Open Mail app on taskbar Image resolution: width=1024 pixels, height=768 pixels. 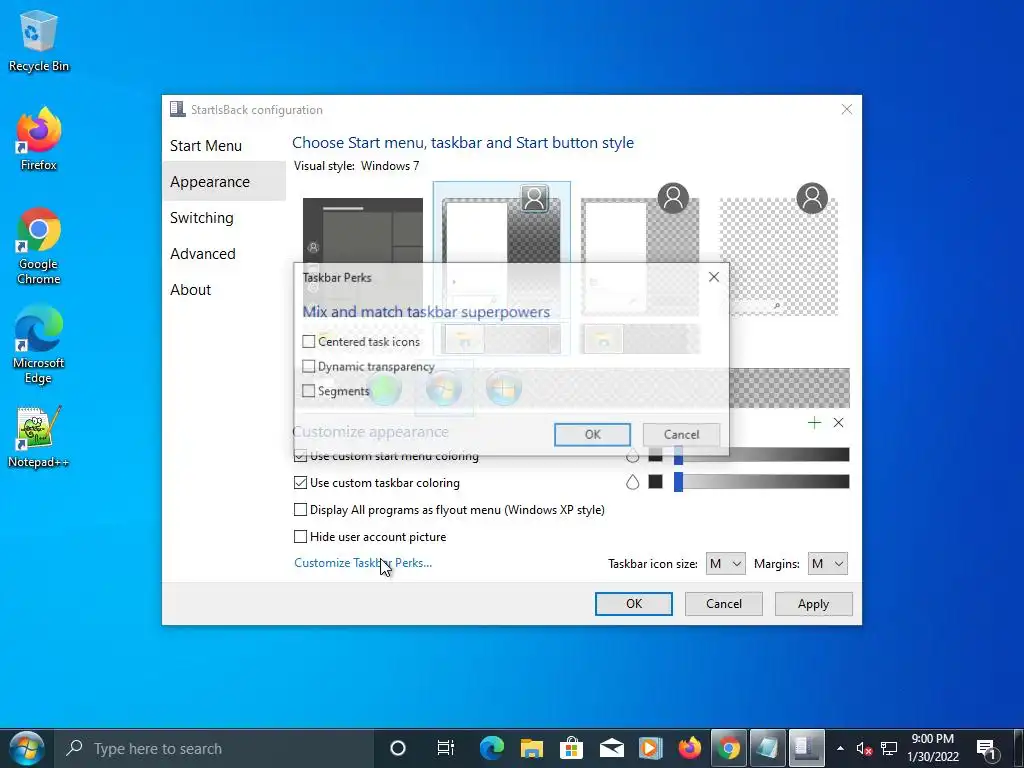coord(611,748)
